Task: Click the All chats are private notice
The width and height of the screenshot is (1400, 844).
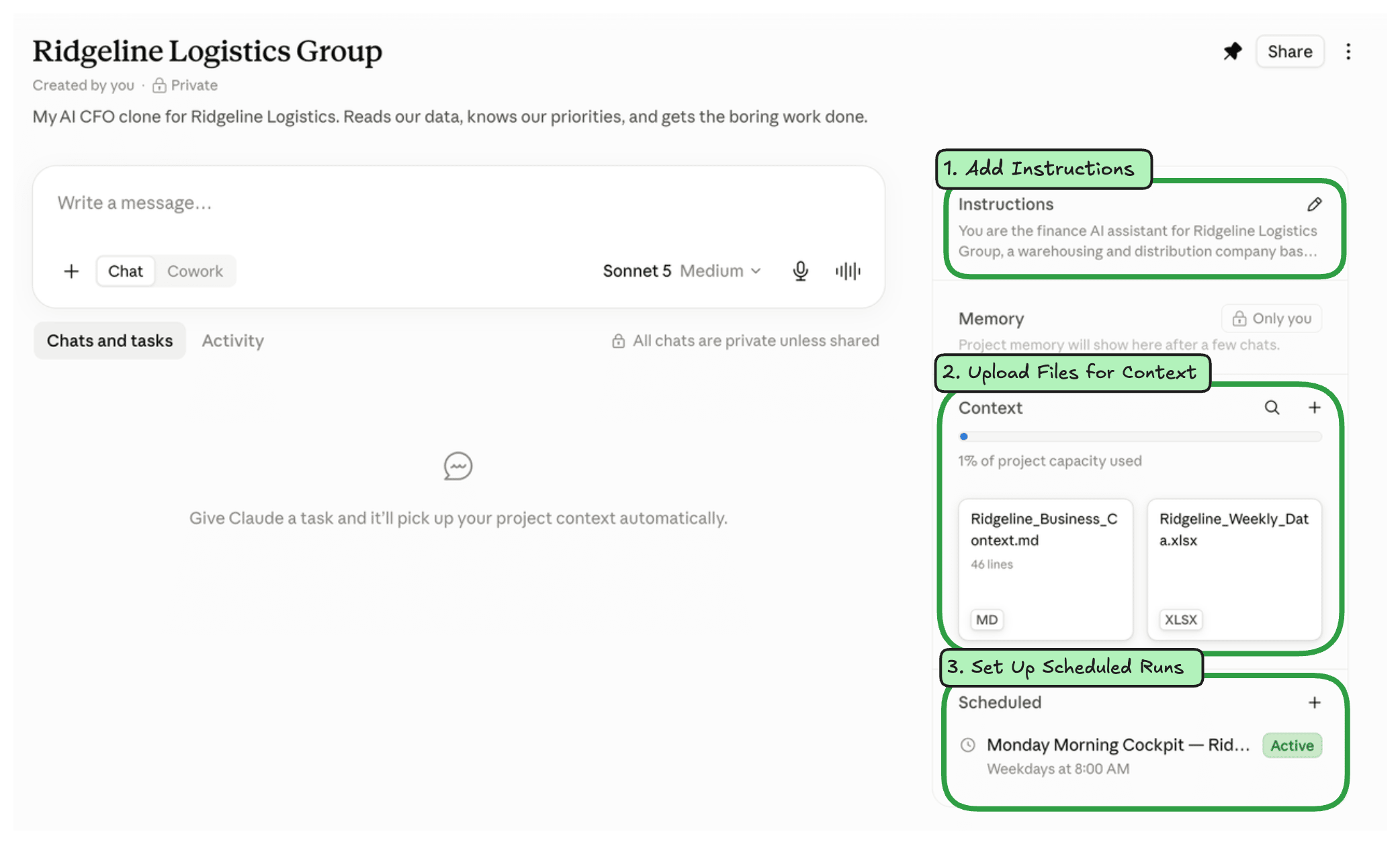Action: tap(745, 341)
